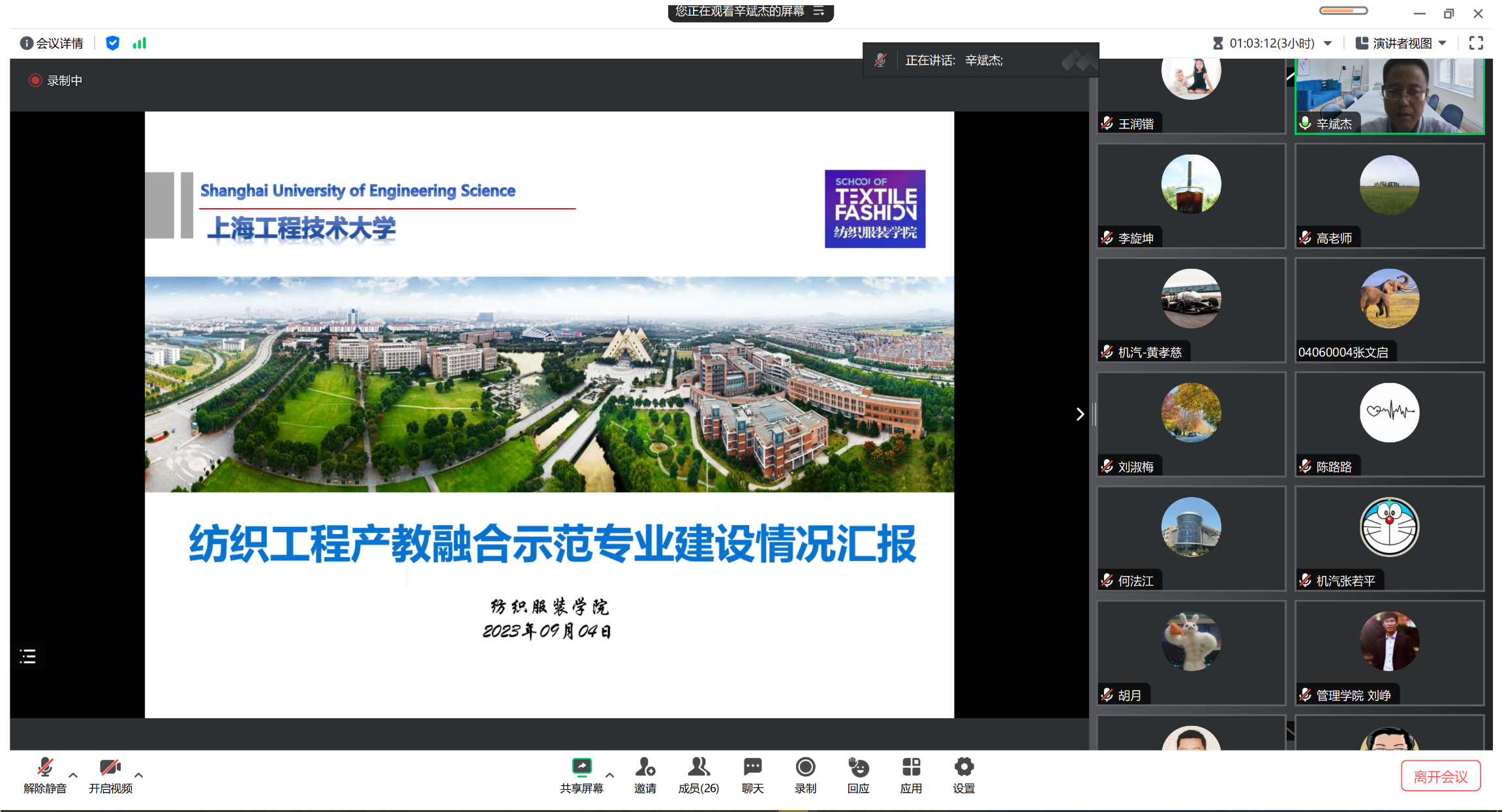Expand audio options arrow beside mute
1504x812 pixels.
[x=73, y=775]
